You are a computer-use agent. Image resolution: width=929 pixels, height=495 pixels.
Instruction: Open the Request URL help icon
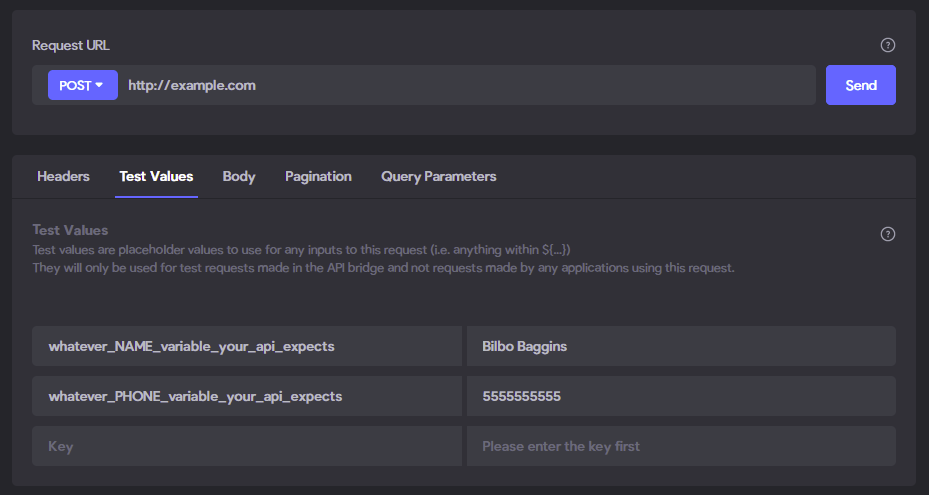887,45
